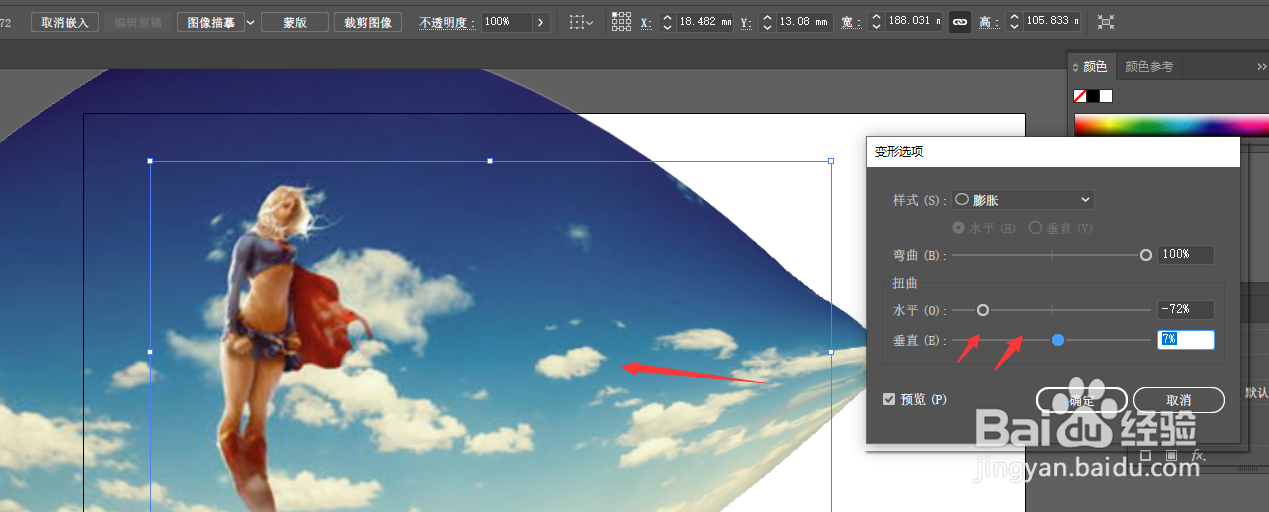Click the top-left selection handle on canvas
Viewport: 1269px width, 512px height.
pyautogui.click(x=150, y=160)
